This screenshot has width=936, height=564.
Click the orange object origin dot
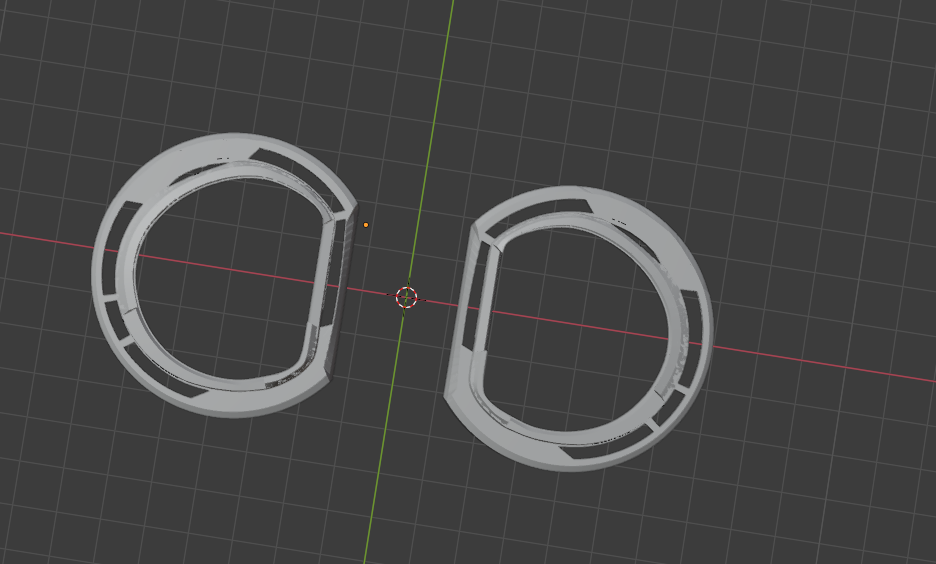pyautogui.click(x=366, y=225)
